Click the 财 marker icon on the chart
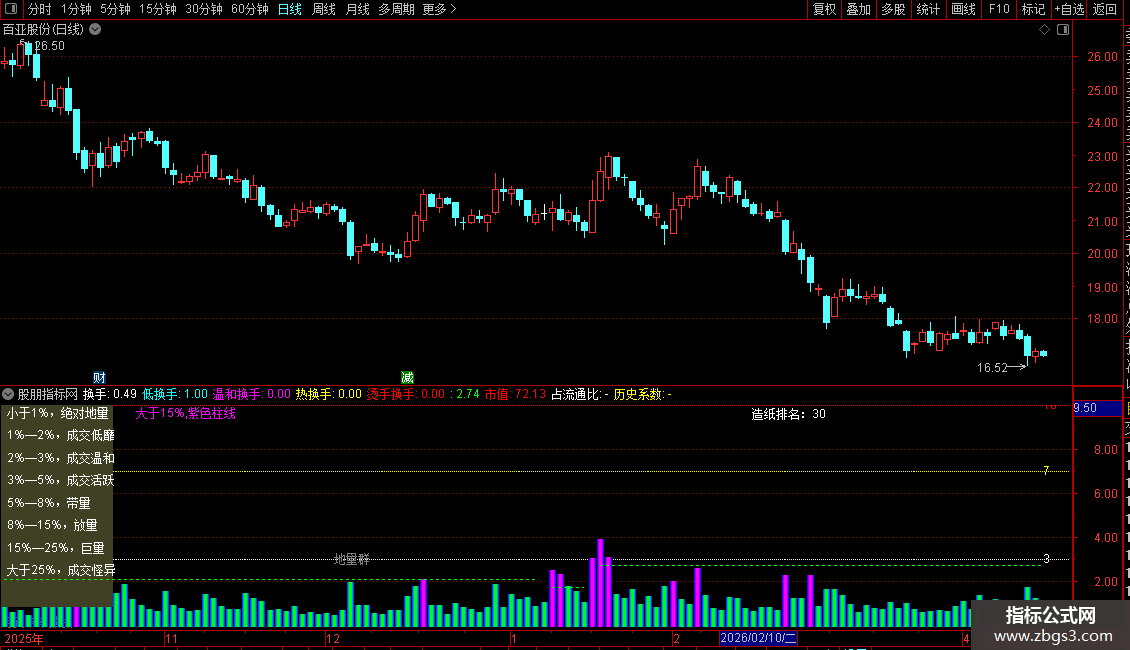This screenshot has width=1130, height=650. click(99, 378)
